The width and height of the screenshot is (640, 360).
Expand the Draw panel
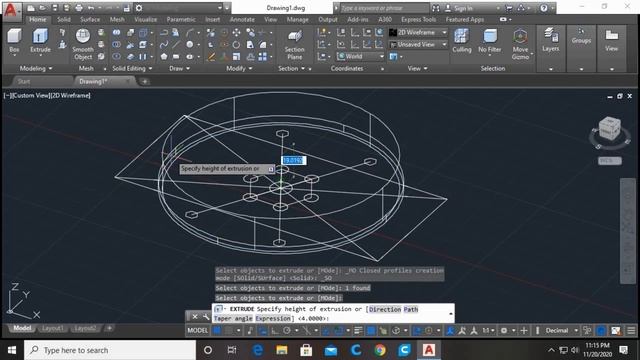(180, 68)
